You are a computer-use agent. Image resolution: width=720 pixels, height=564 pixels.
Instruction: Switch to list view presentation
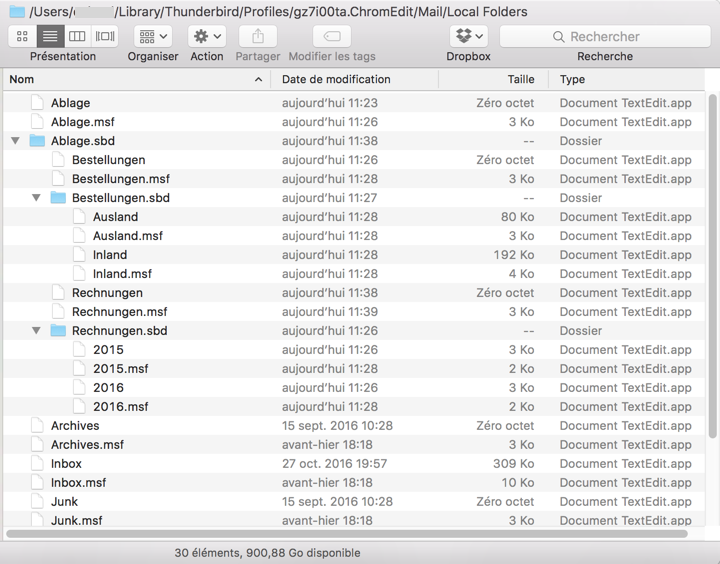pos(50,36)
